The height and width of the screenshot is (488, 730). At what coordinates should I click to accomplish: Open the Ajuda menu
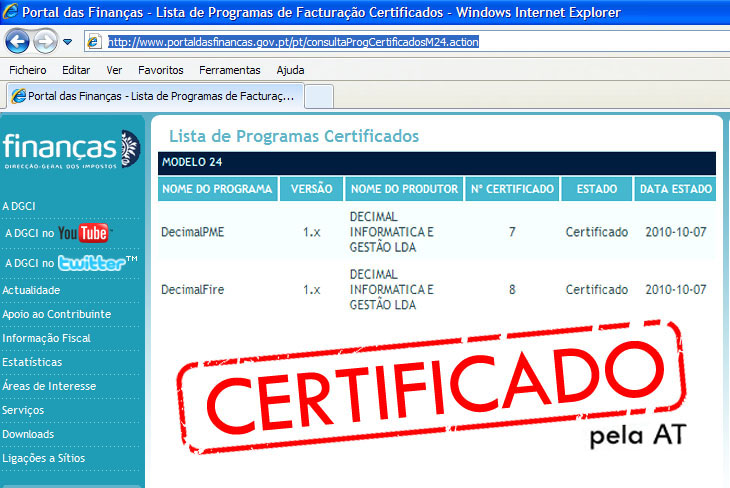(x=290, y=70)
